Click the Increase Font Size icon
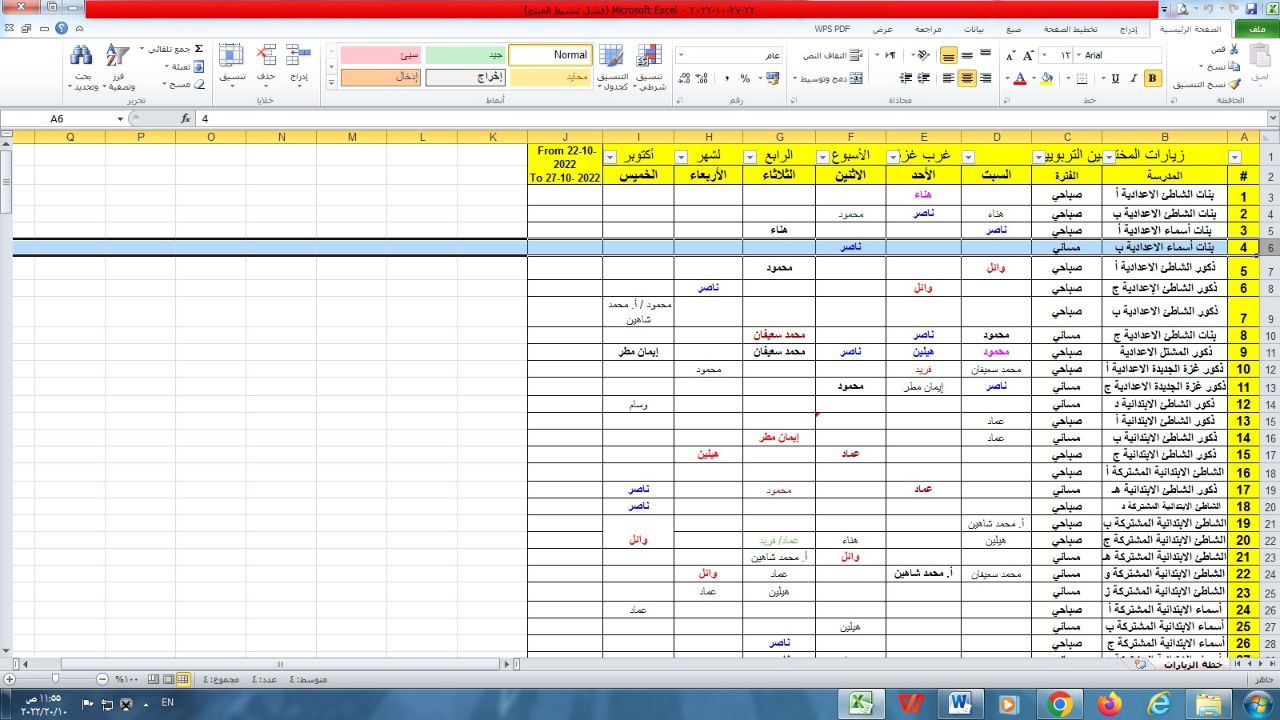Image resolution: width=1280 pixels, height=720 pixels. coord(1027,55)
